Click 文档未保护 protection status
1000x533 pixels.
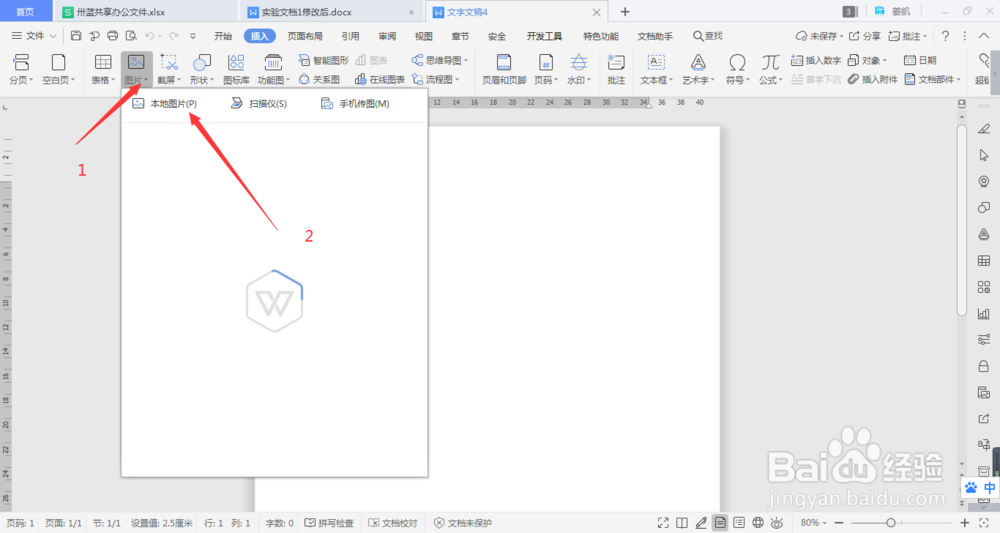tap(463, 523)
